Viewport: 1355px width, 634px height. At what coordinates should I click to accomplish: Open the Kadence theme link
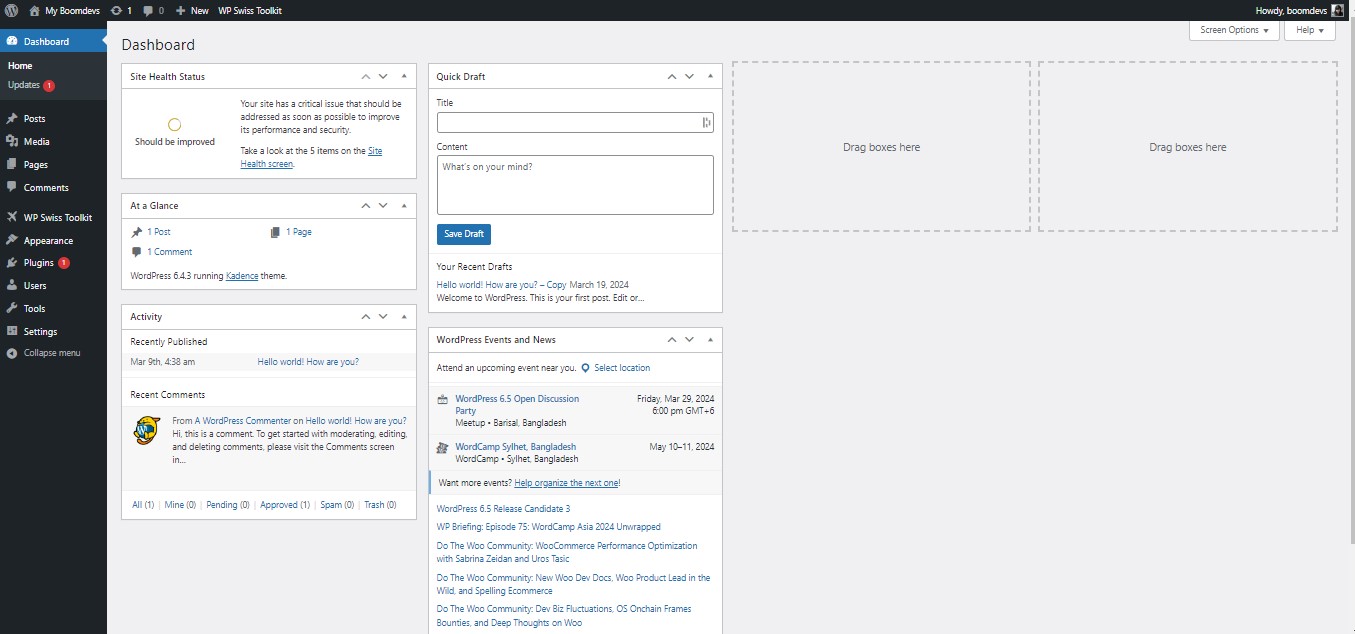(x=242, y=276)
